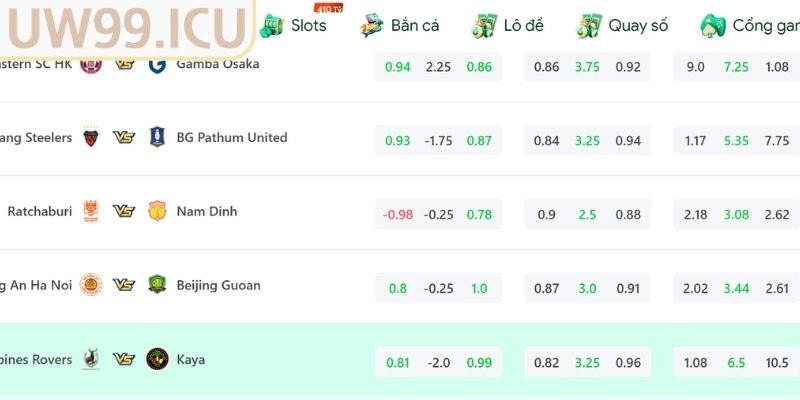Click the Nam Dinh team crest
The width and height of the screenshot is (800, 400).
[156, 212]
